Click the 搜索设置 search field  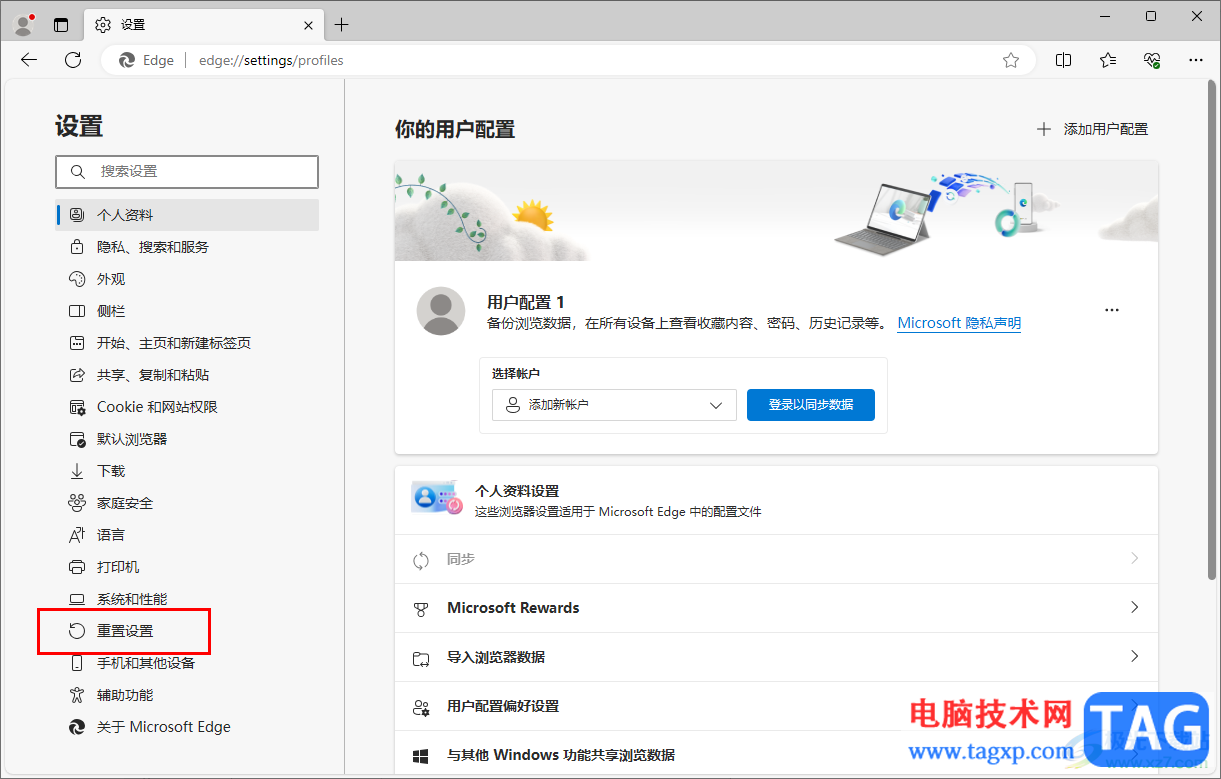pyautogui.click(x=186, y=172)
